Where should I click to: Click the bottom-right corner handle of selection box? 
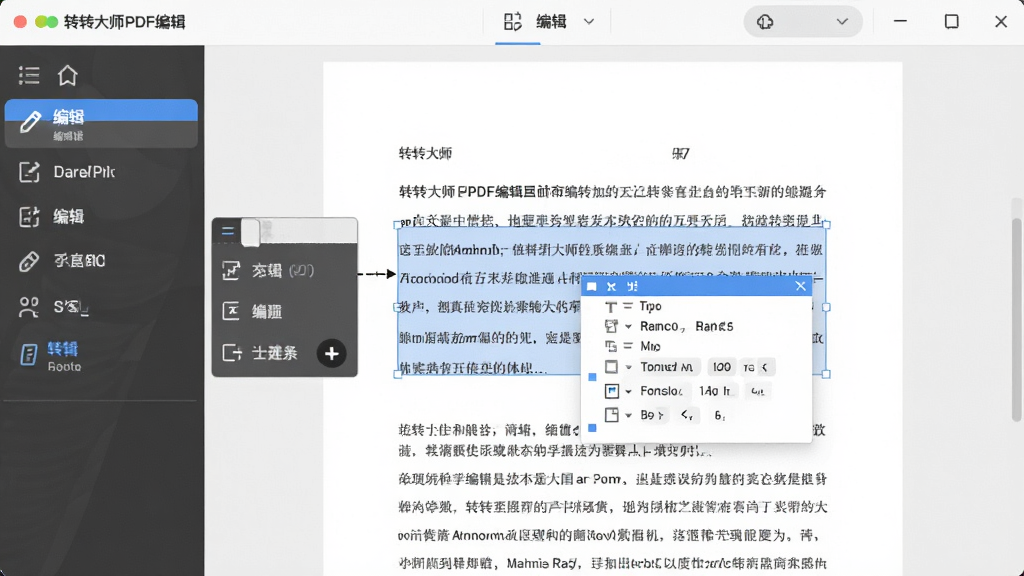[x=826, y=374]
